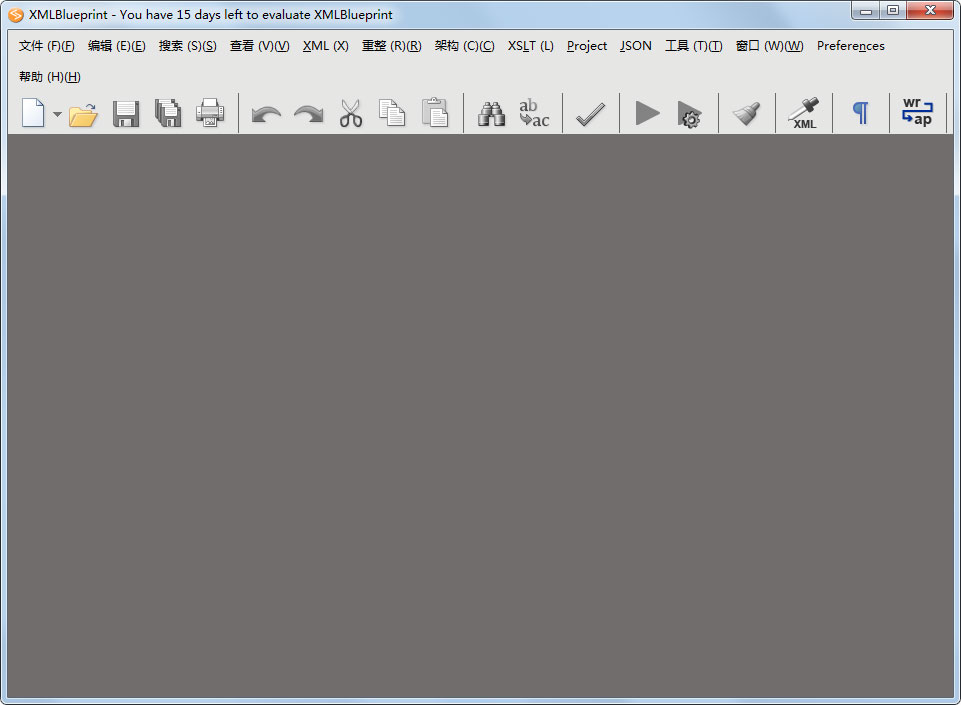
Task: Open the 查看 (V) menu
Action: tap(259, 46)
